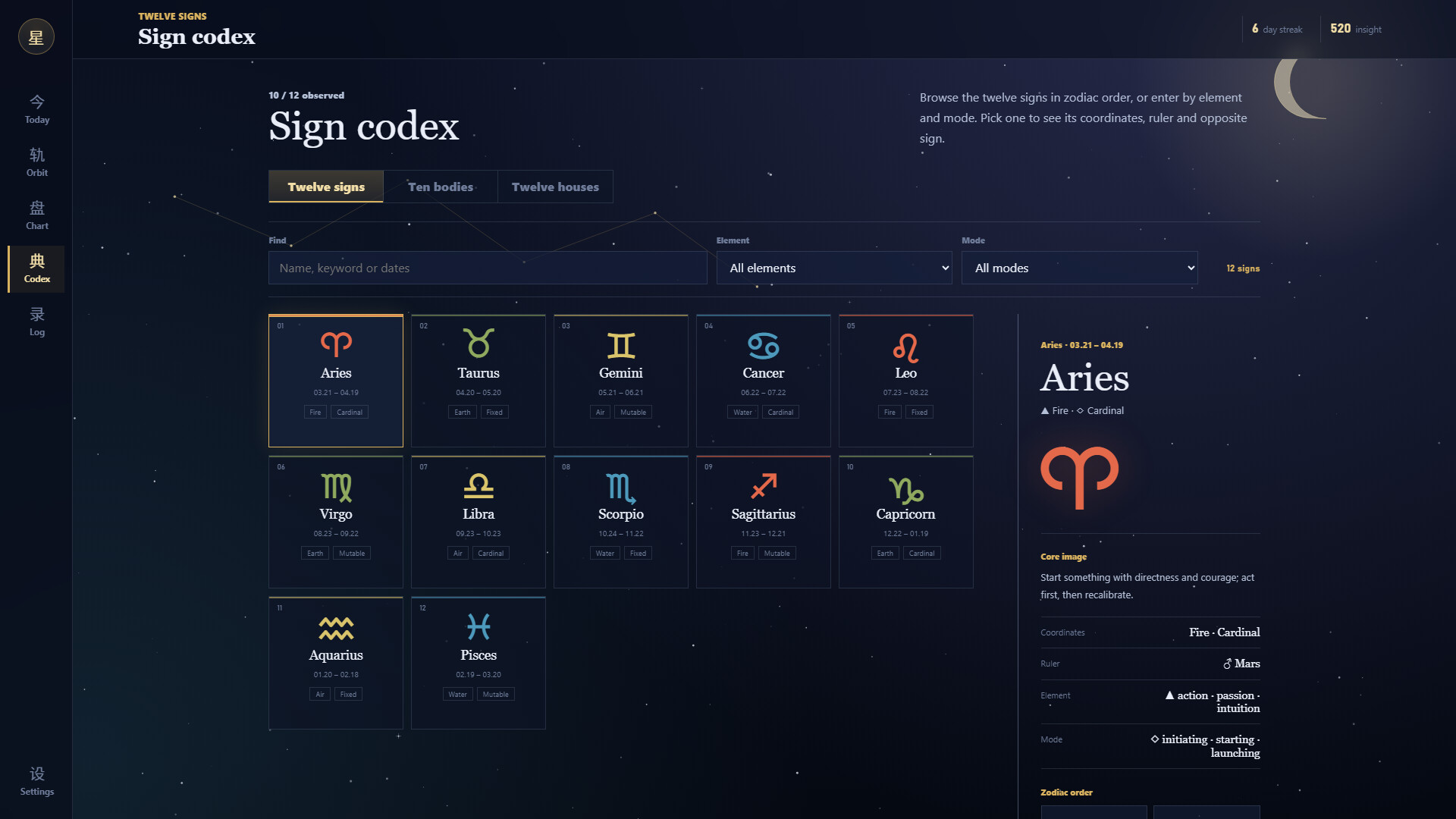Click the Sagittarius sign card
This screenshot has width=1456, height=819.
pyautogui.click(x=764, y=522)
